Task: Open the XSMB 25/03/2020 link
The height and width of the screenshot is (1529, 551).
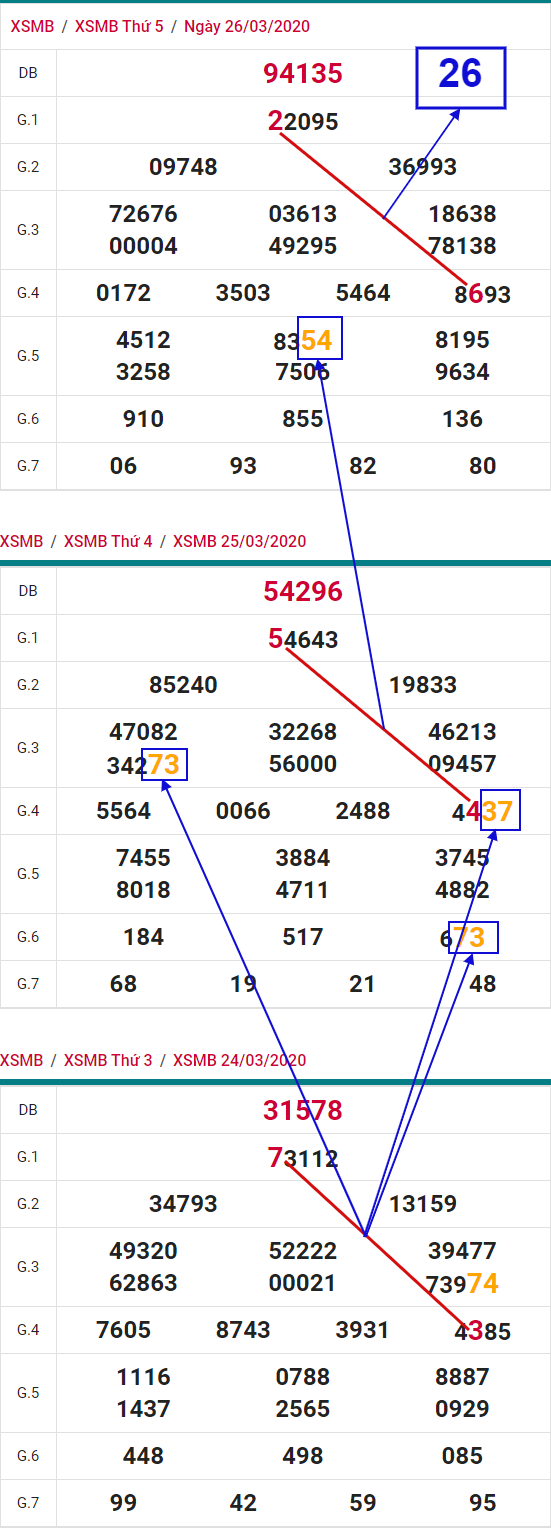Action: tap(239, 541)
